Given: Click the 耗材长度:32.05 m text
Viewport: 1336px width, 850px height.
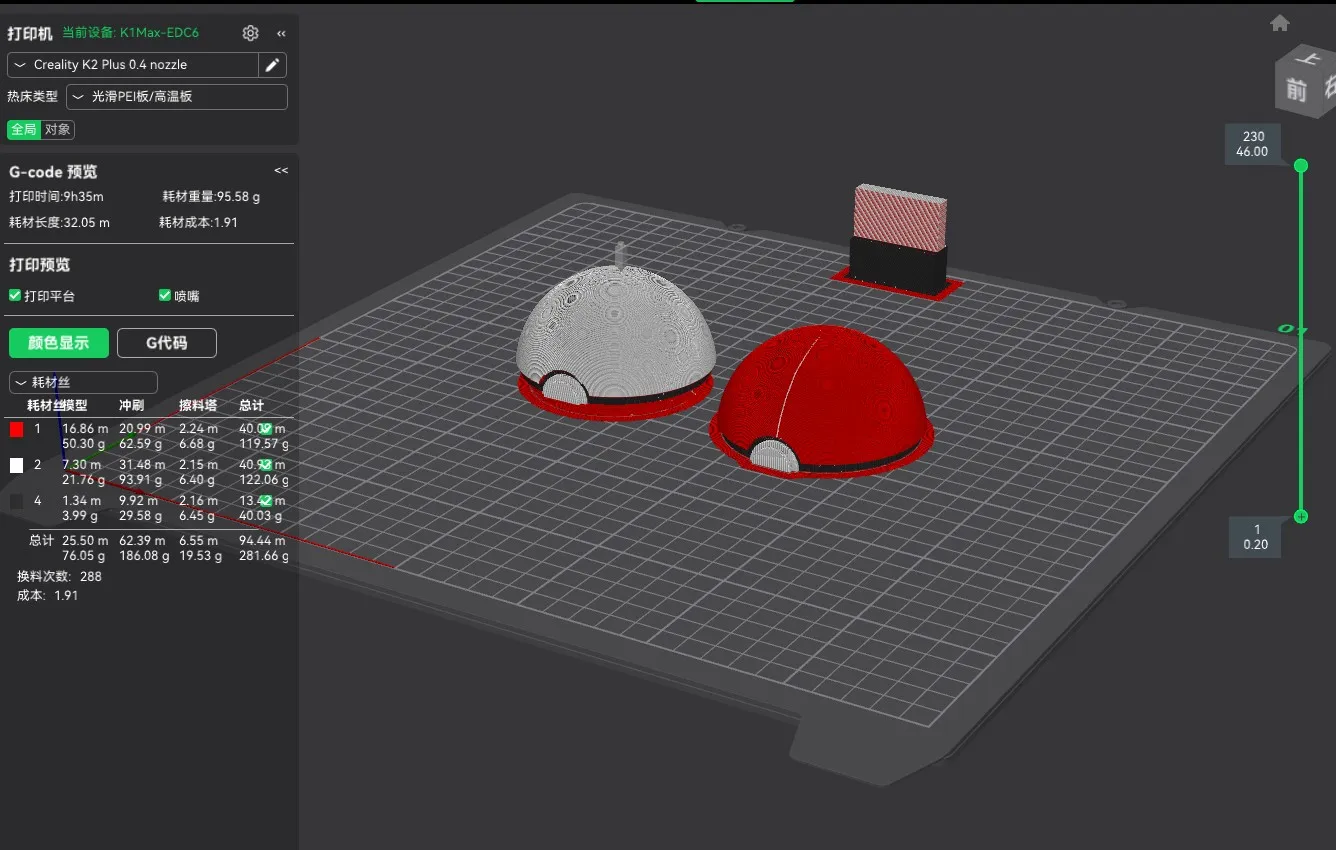Looking at the screenshot, I should pyautogui.click(x=59, y=222).
